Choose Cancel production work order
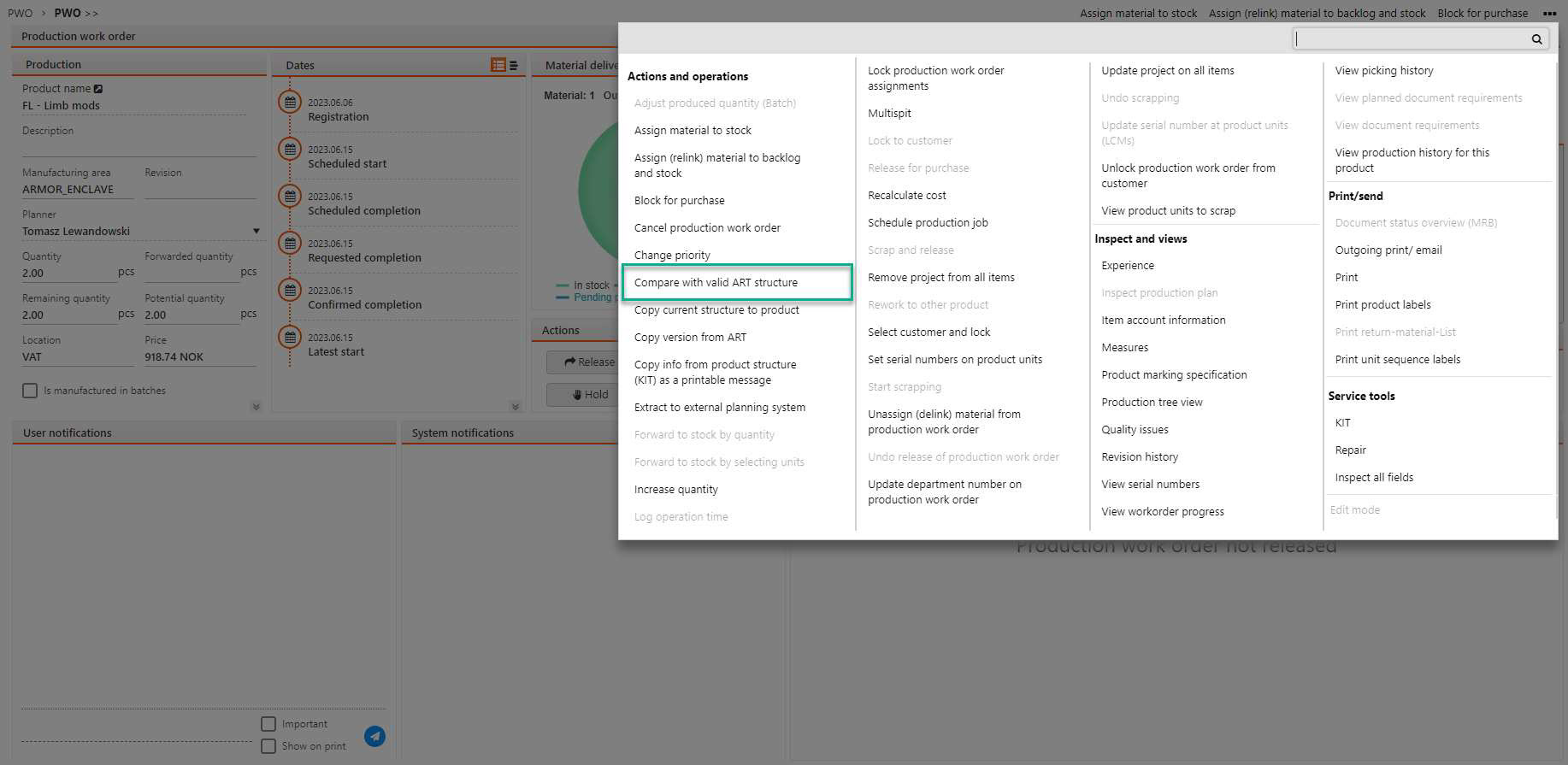 707,228
